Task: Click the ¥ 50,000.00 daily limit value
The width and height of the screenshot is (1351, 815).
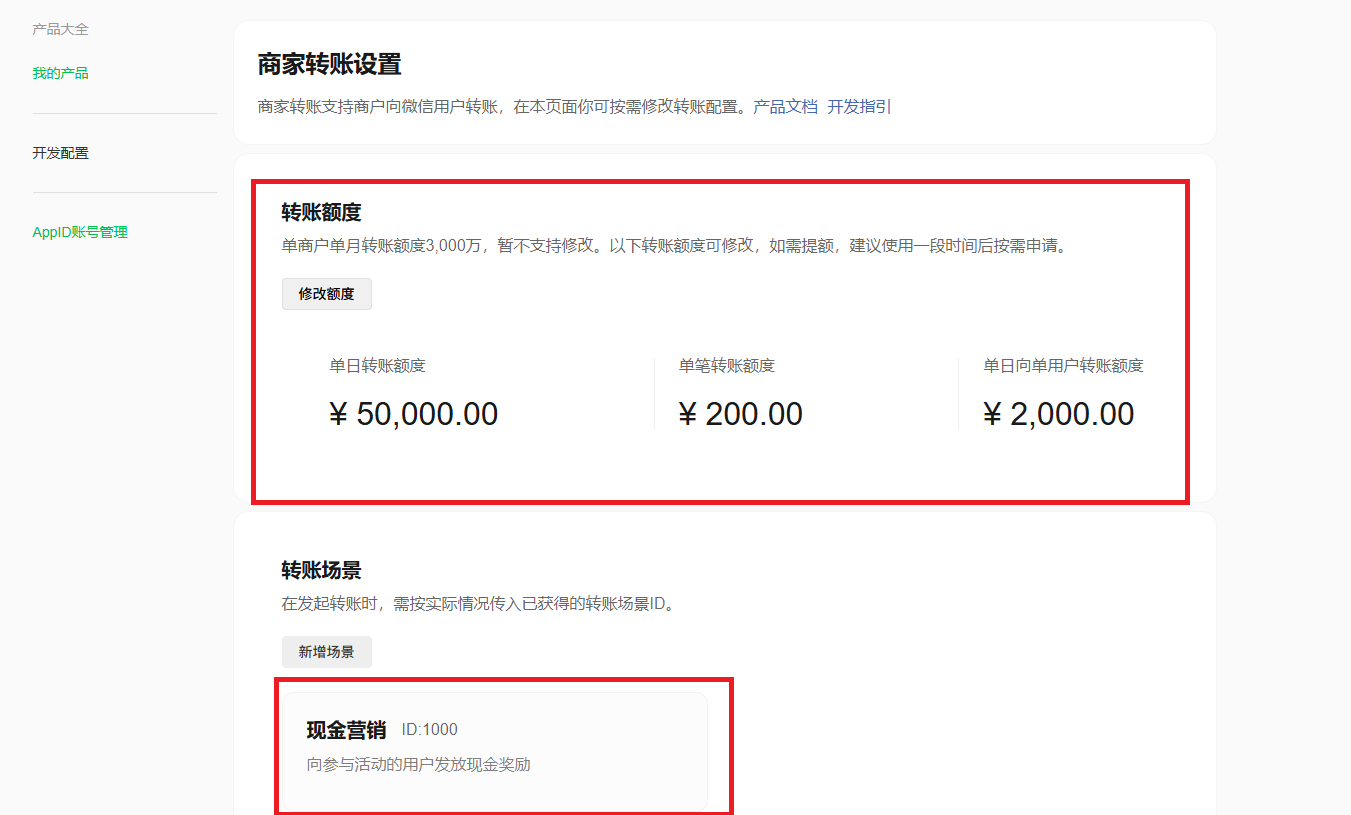Action: [x=413, y=414]
